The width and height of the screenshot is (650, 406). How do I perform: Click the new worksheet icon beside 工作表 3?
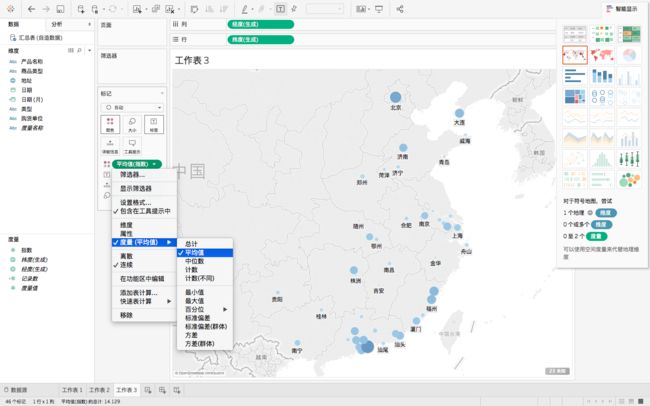click(x=148, y=390)
